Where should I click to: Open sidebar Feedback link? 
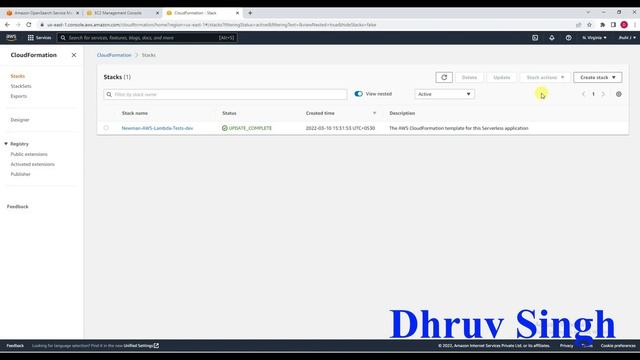point(18,207)
